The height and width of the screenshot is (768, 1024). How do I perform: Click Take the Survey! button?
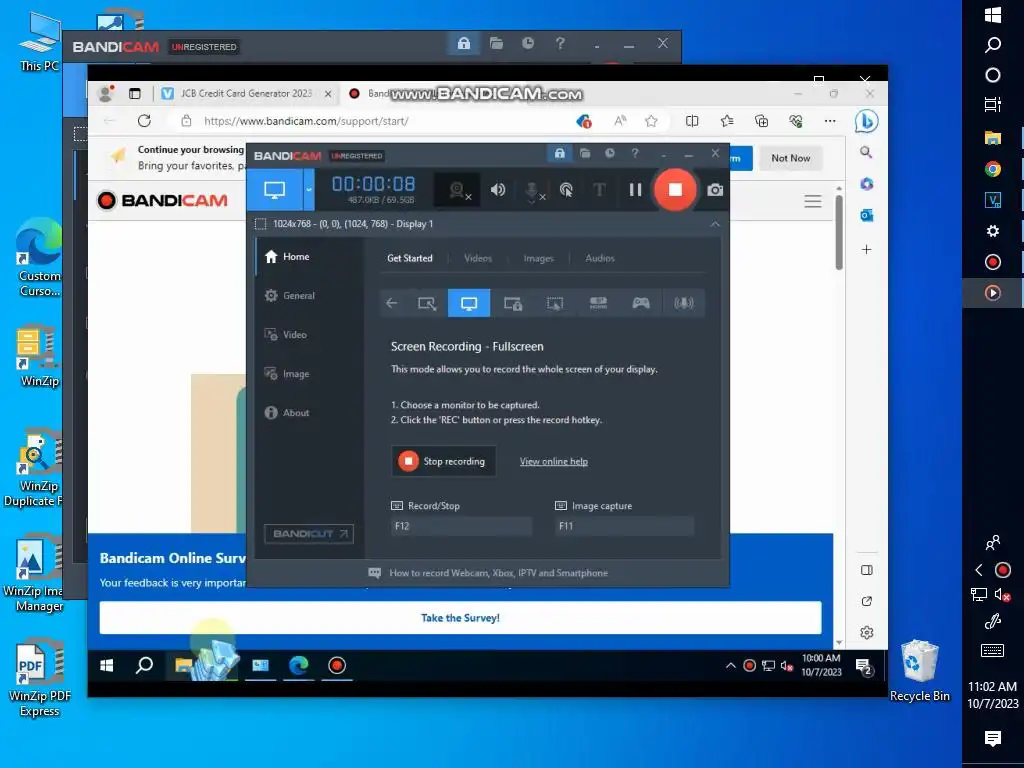[460, 618]
